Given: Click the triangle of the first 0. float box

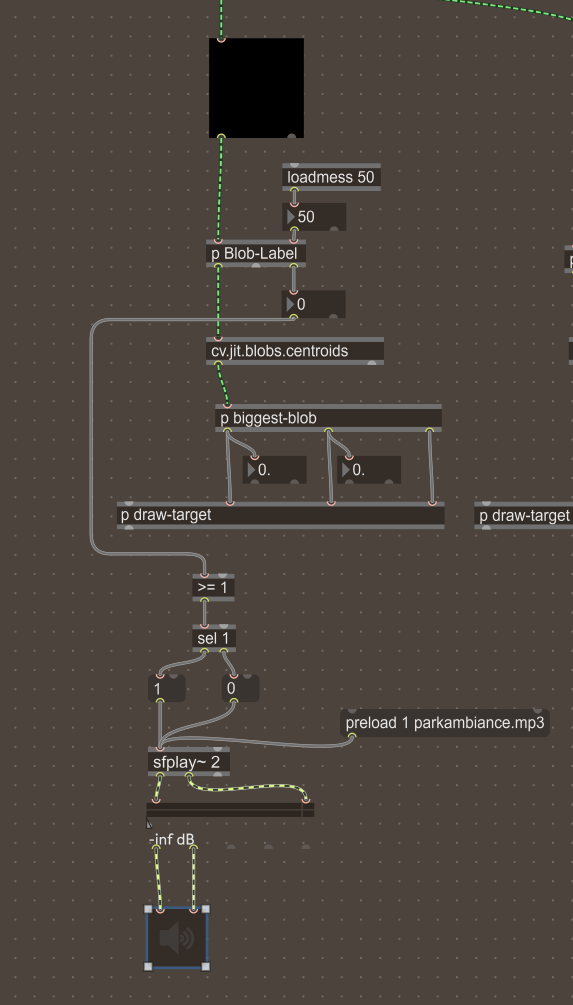Looking at the screenshot, I should 251,470.
